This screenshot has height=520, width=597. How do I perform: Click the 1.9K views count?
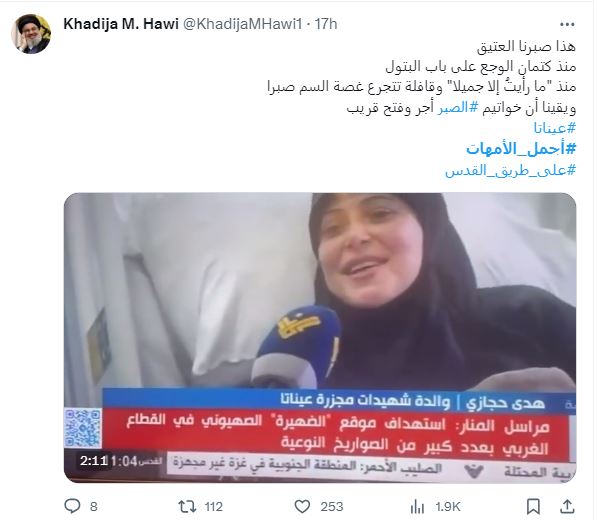click(448, 507)
